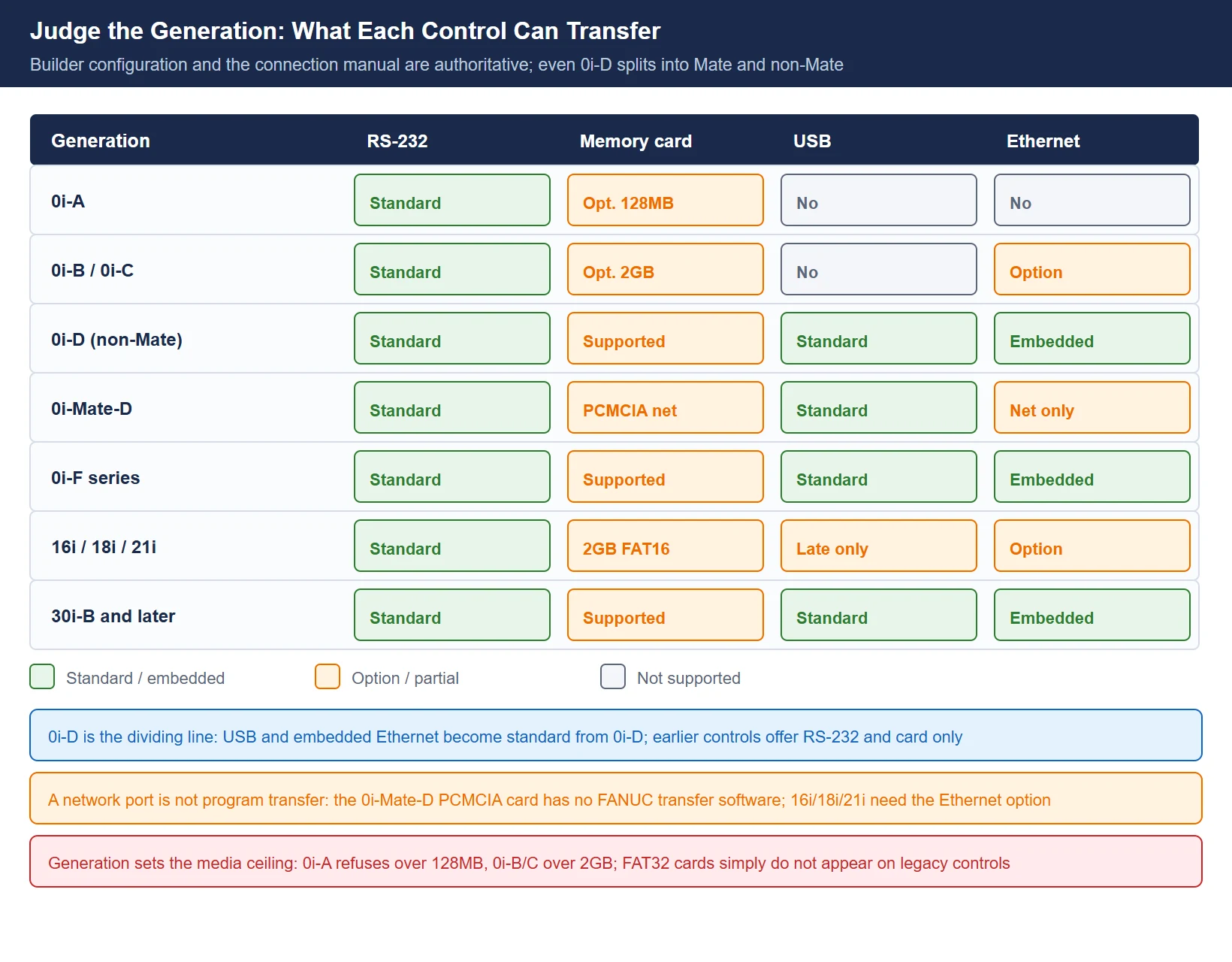Click the 30i-B and later Embedded cell
This screenshot has width=1232, height=962.
pyautogui.click(x=1092, y=615)
